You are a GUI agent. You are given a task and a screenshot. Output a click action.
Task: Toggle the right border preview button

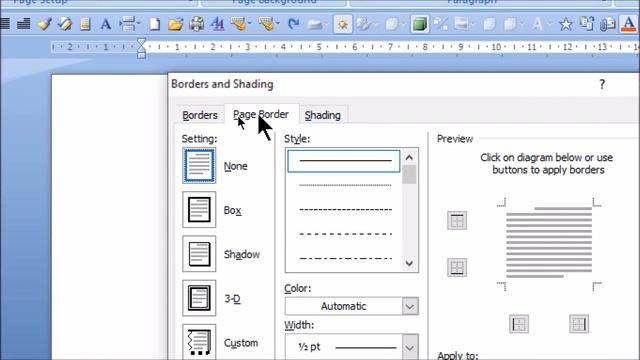tap(579, 324)
